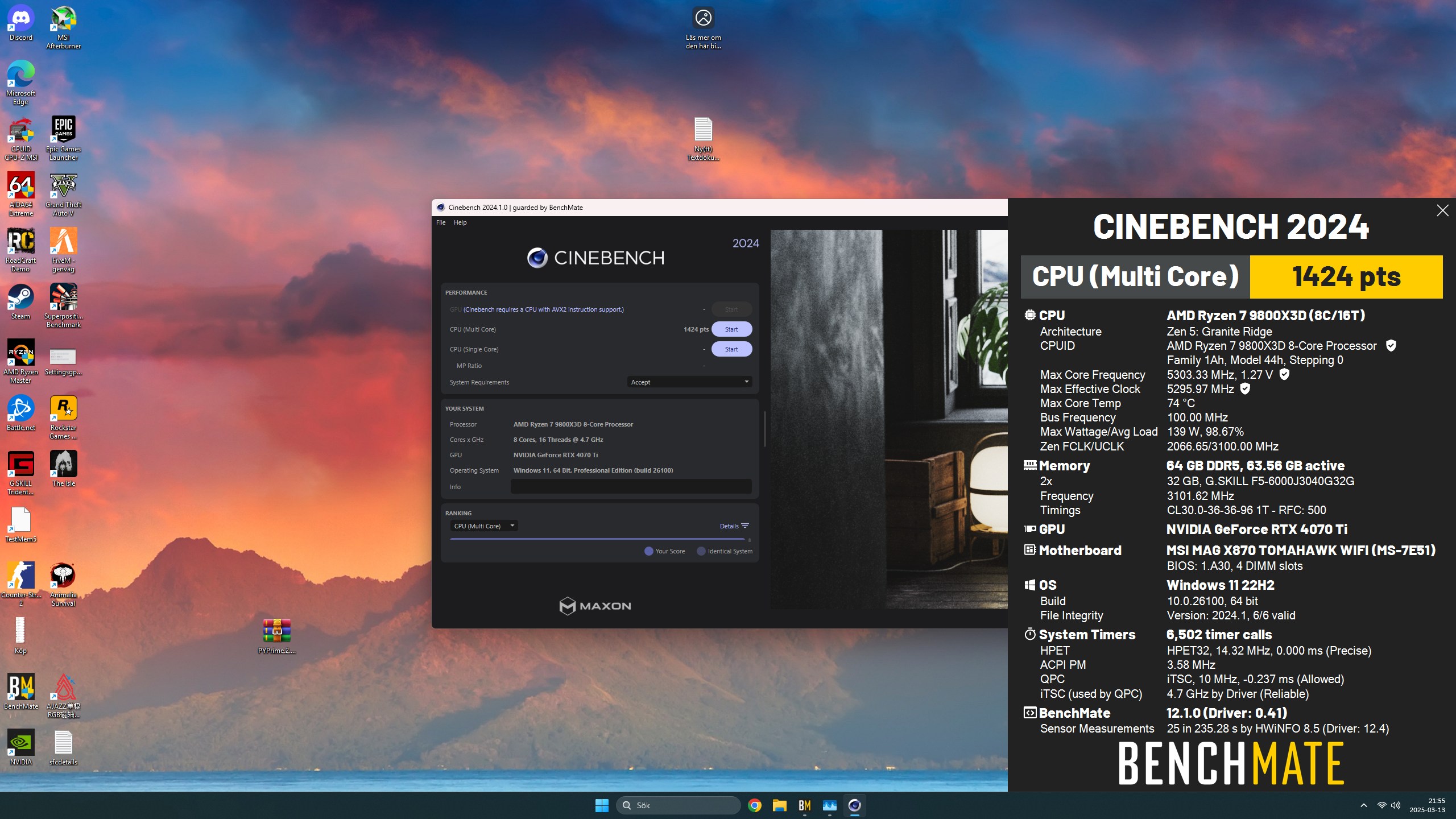Start the CPU (Multi Core) test
This screenshot has width=1456, height=819.
(x=731, y=329)
